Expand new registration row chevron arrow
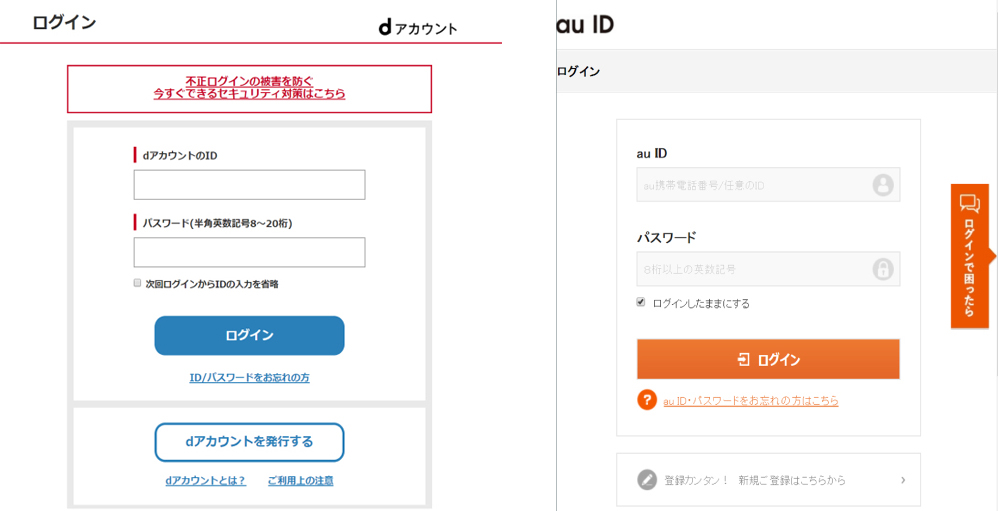The width and height of the screenshot is (998, 511). 903,480
